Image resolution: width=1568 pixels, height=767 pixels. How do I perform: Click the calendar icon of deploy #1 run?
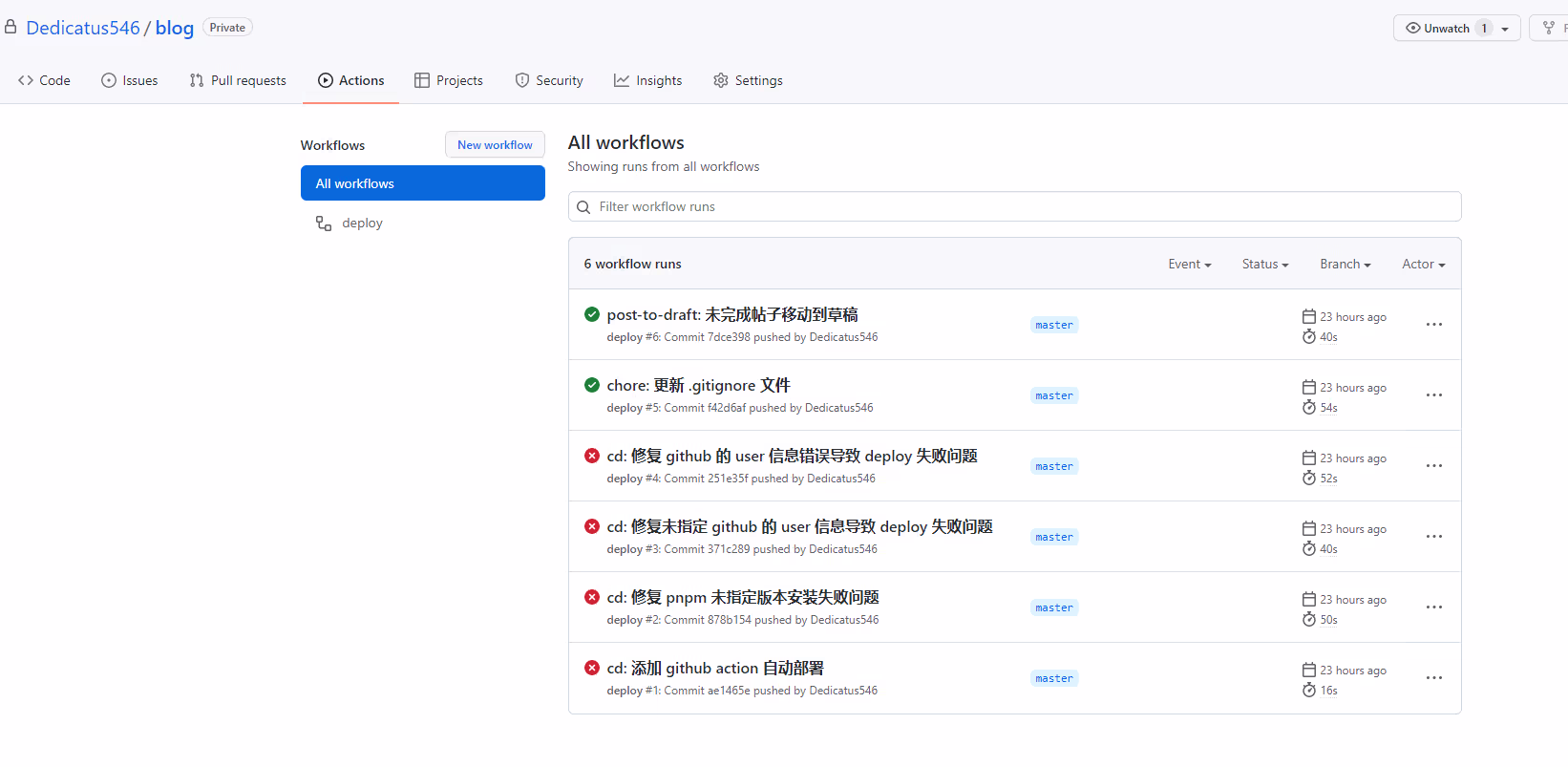1309,670
